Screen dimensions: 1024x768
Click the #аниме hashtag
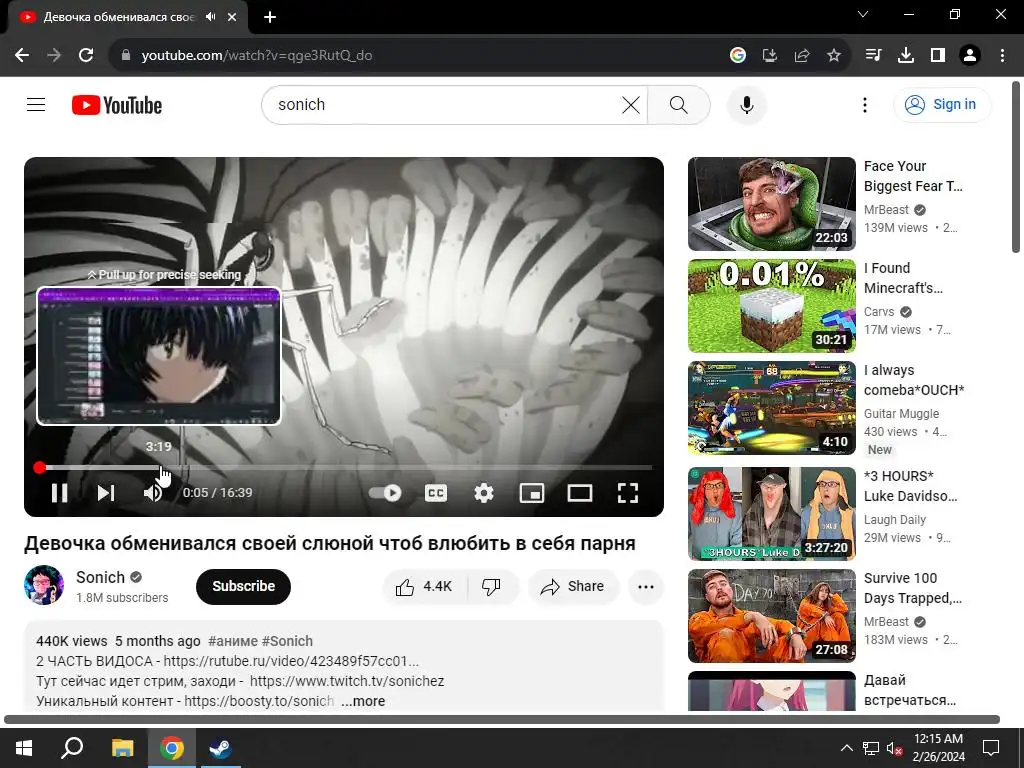(232, 641)
